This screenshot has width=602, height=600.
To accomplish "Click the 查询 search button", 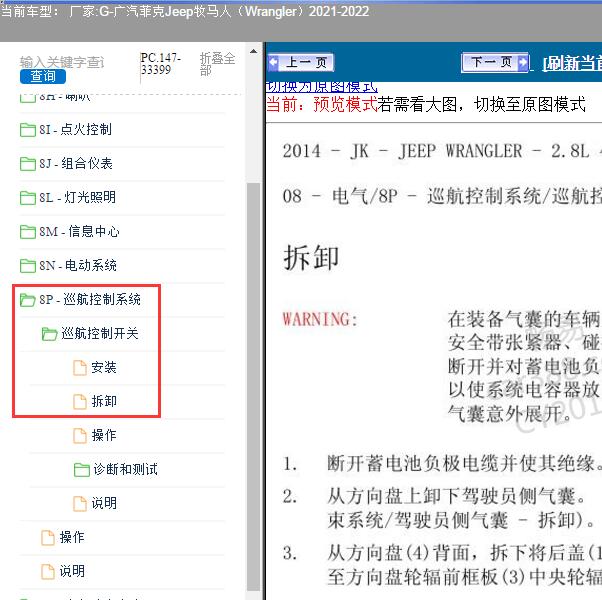I will (43, 76).
